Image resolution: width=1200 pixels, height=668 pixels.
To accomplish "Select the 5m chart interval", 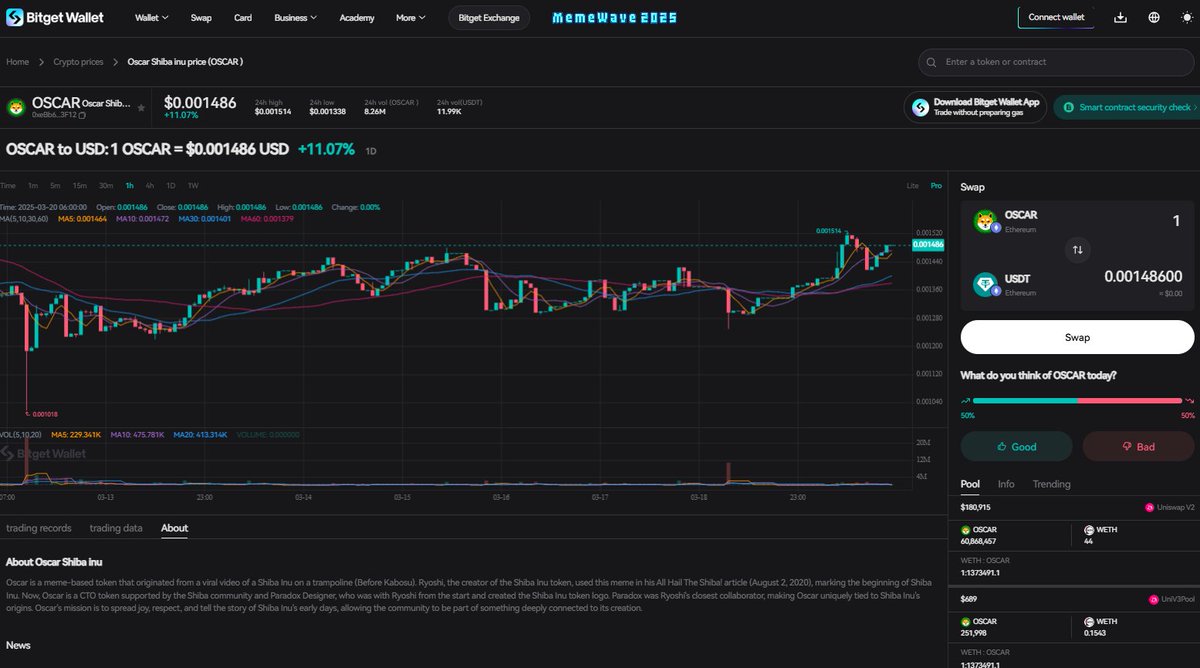I will pos(55,185).
